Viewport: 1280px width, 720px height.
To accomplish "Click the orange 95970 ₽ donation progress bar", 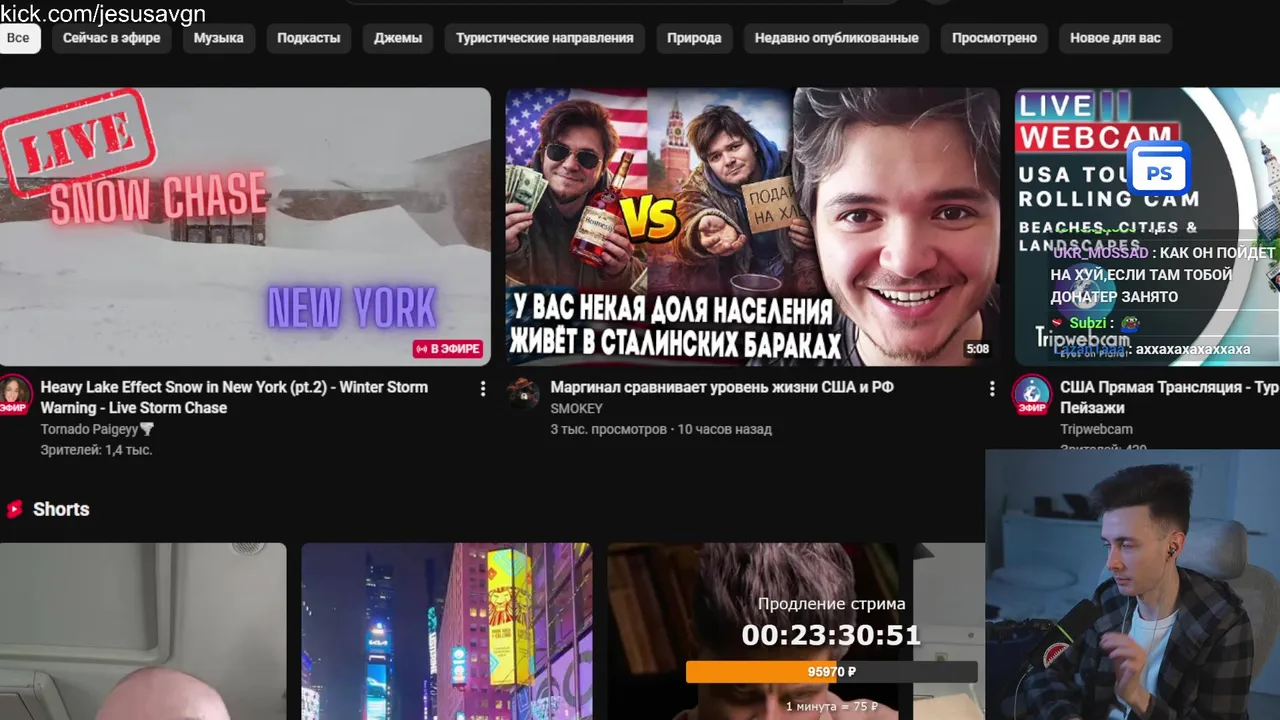I will [x=831, y=672].
